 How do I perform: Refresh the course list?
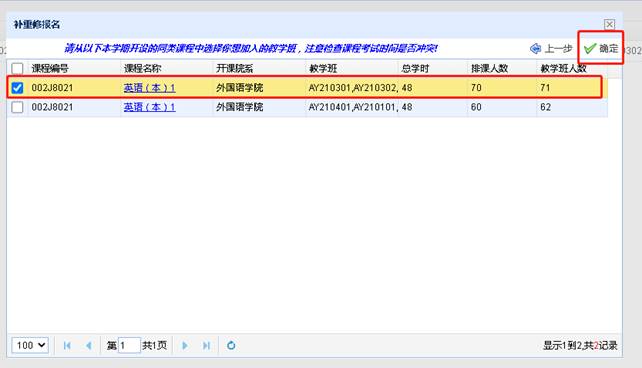coord(231,345)
